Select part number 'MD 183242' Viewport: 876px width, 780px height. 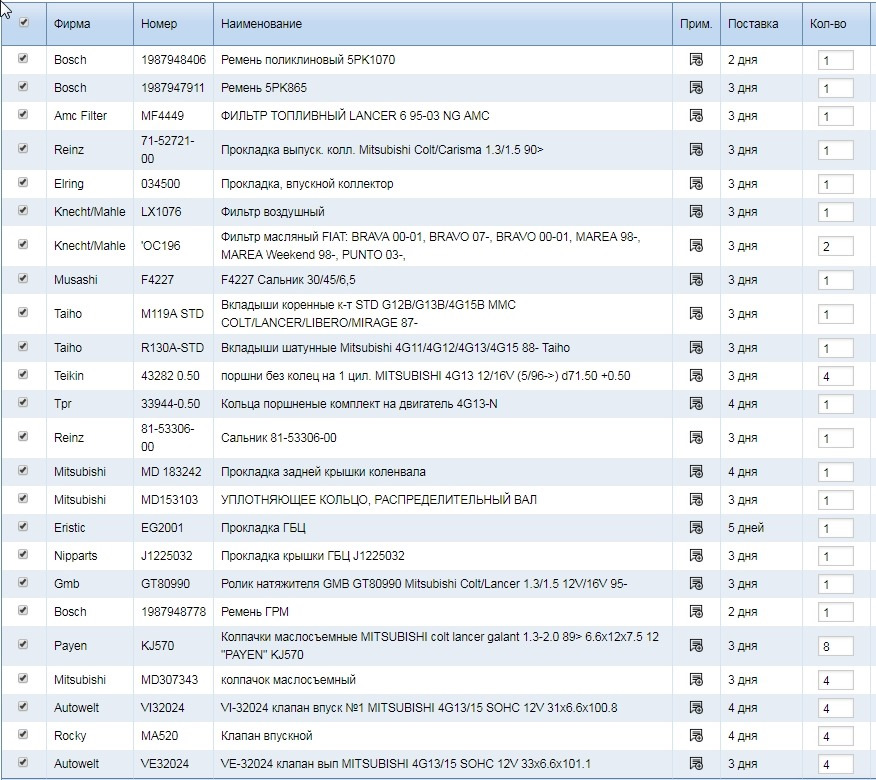point(171,472)
